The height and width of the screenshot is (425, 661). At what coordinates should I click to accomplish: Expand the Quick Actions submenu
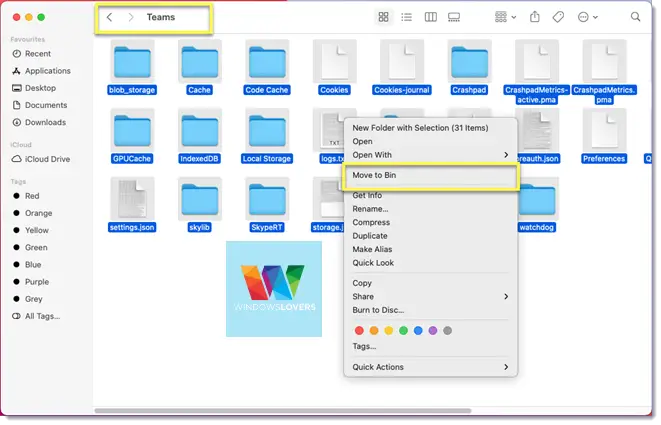(430, 367)
